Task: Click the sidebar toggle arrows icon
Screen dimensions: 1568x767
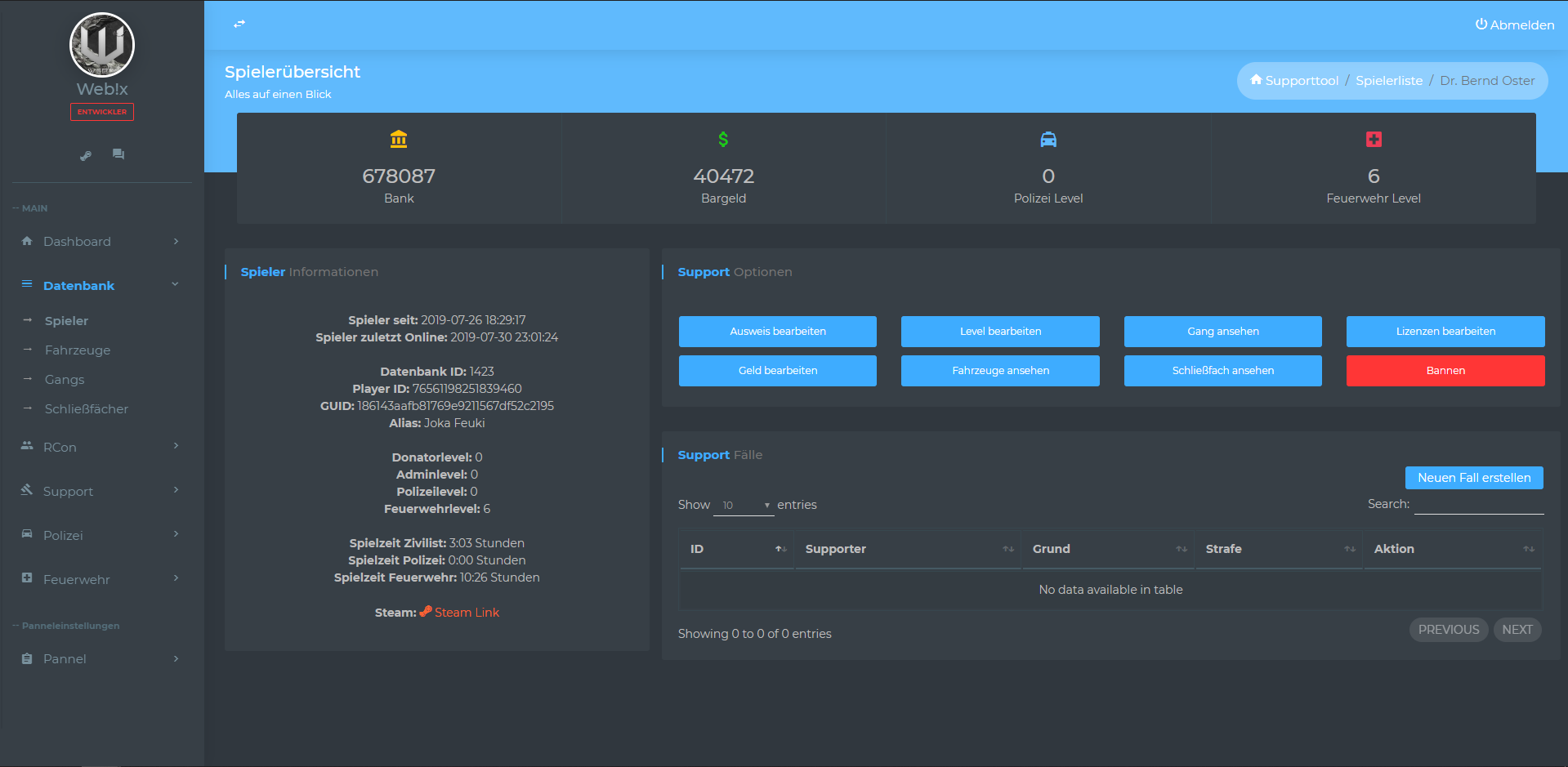Action: pyautogui.click(x=239, y=24)
